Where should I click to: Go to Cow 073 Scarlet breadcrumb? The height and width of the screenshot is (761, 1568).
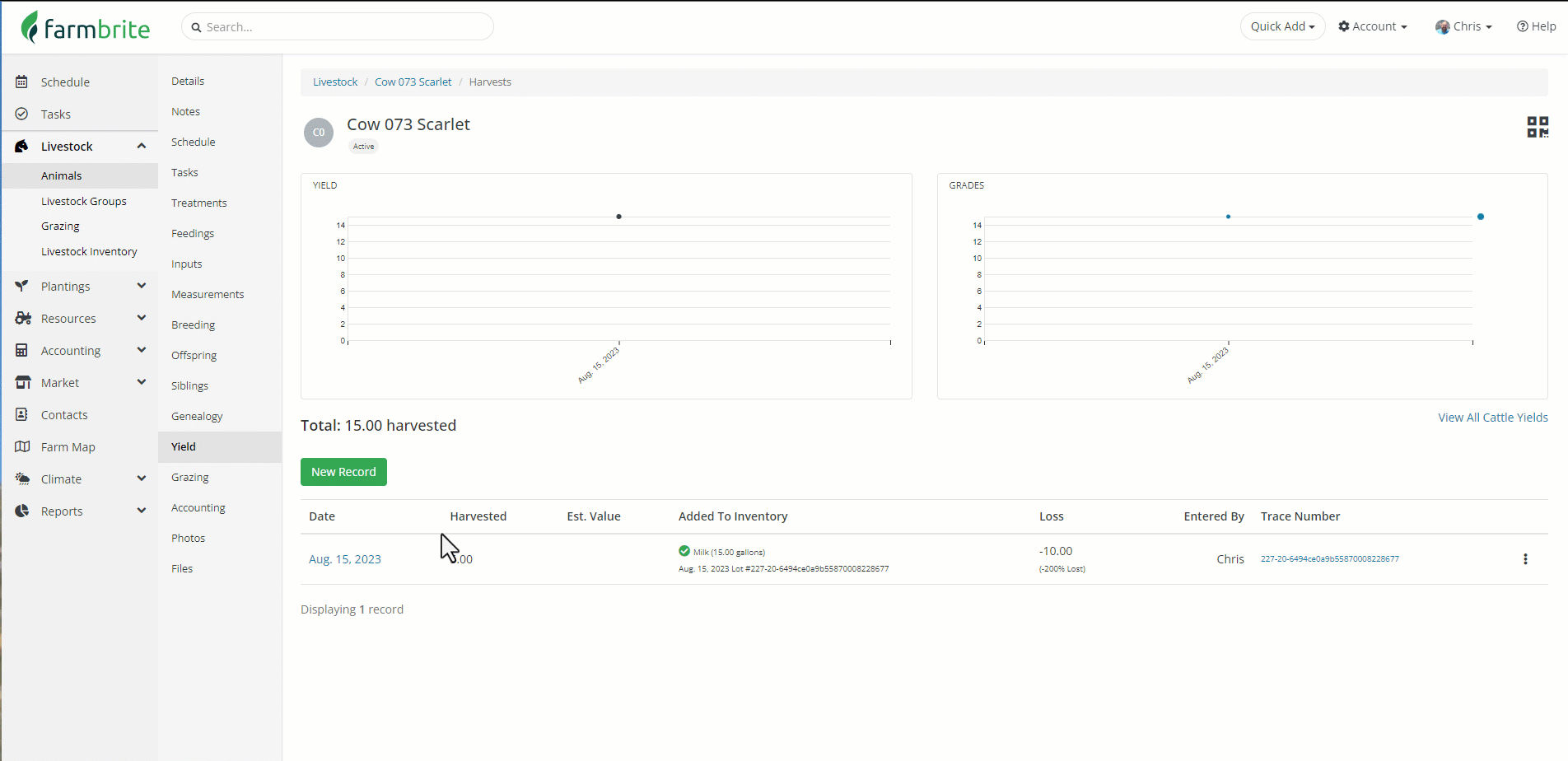pyautogui.click(x=413, y=82)
